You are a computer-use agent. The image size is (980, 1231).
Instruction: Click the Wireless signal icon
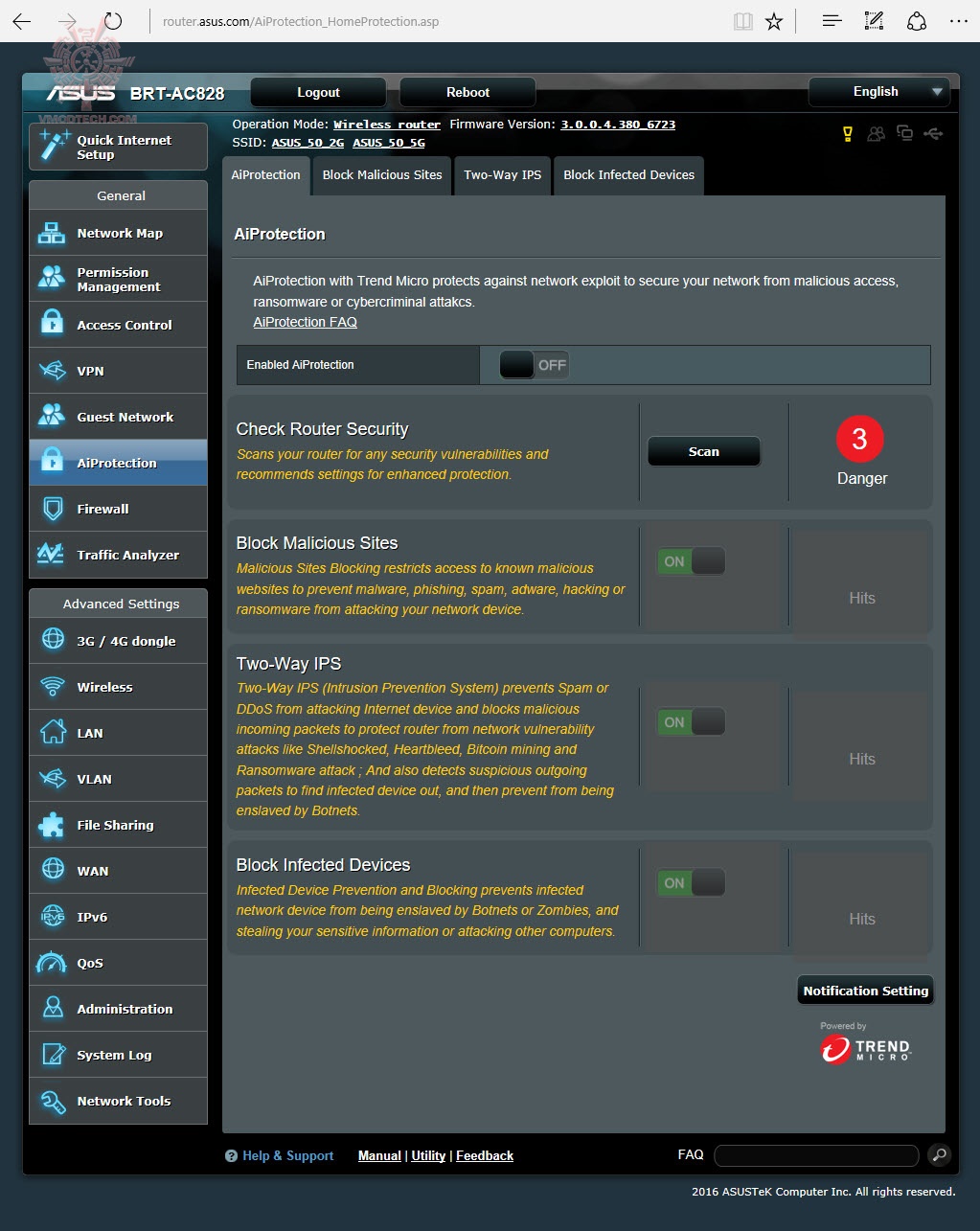52,687
